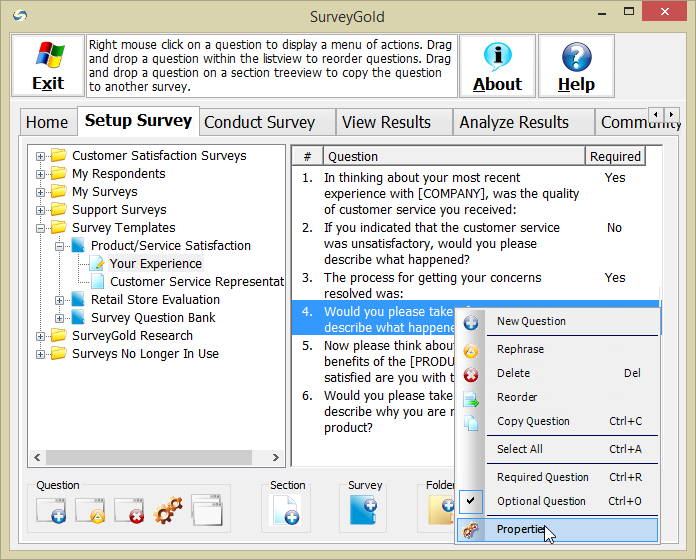The height and width of the screenshot is (560, 696).
Task: Click the Exit button with Windows logo
Action: coord(48,66)
